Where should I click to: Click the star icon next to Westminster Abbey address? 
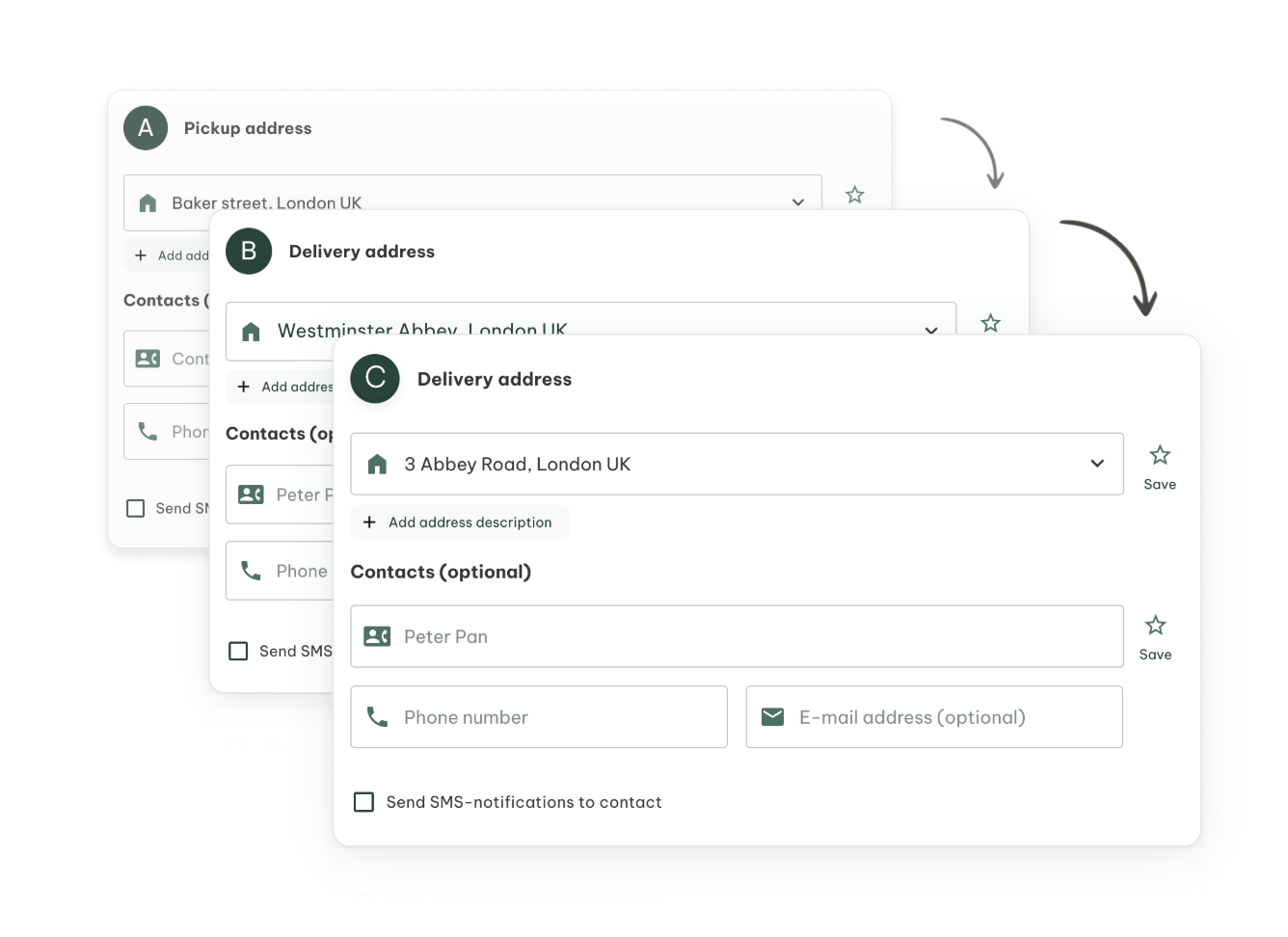pos(990,323)
